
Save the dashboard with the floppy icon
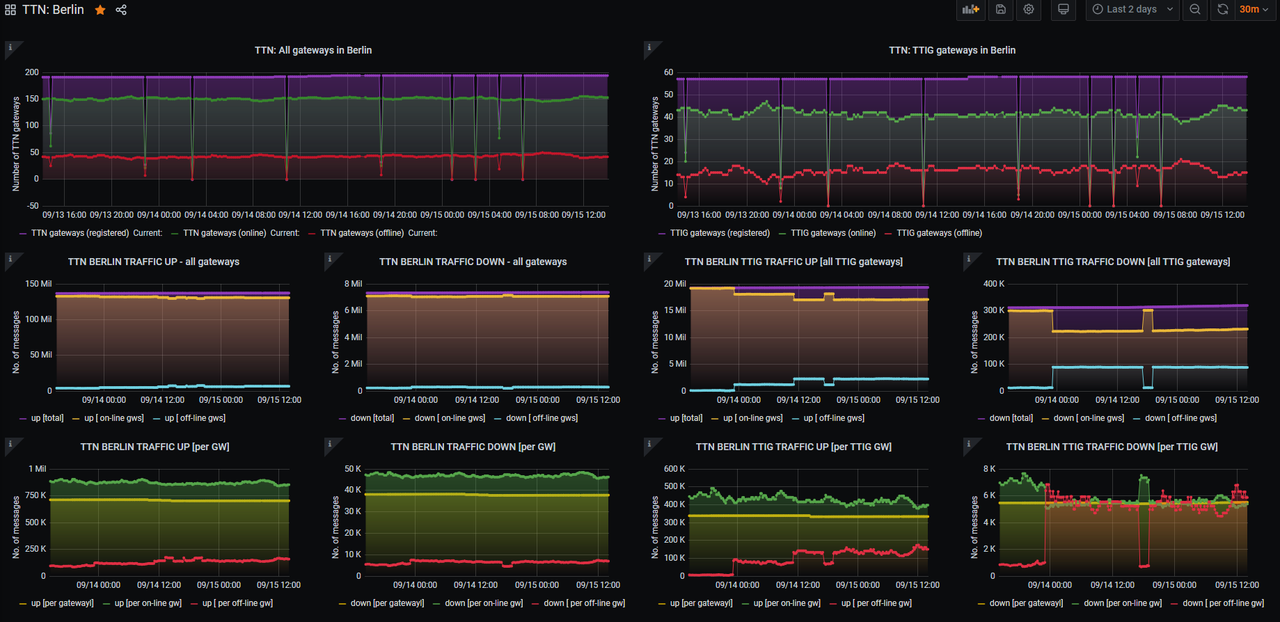coord(1000,10)
